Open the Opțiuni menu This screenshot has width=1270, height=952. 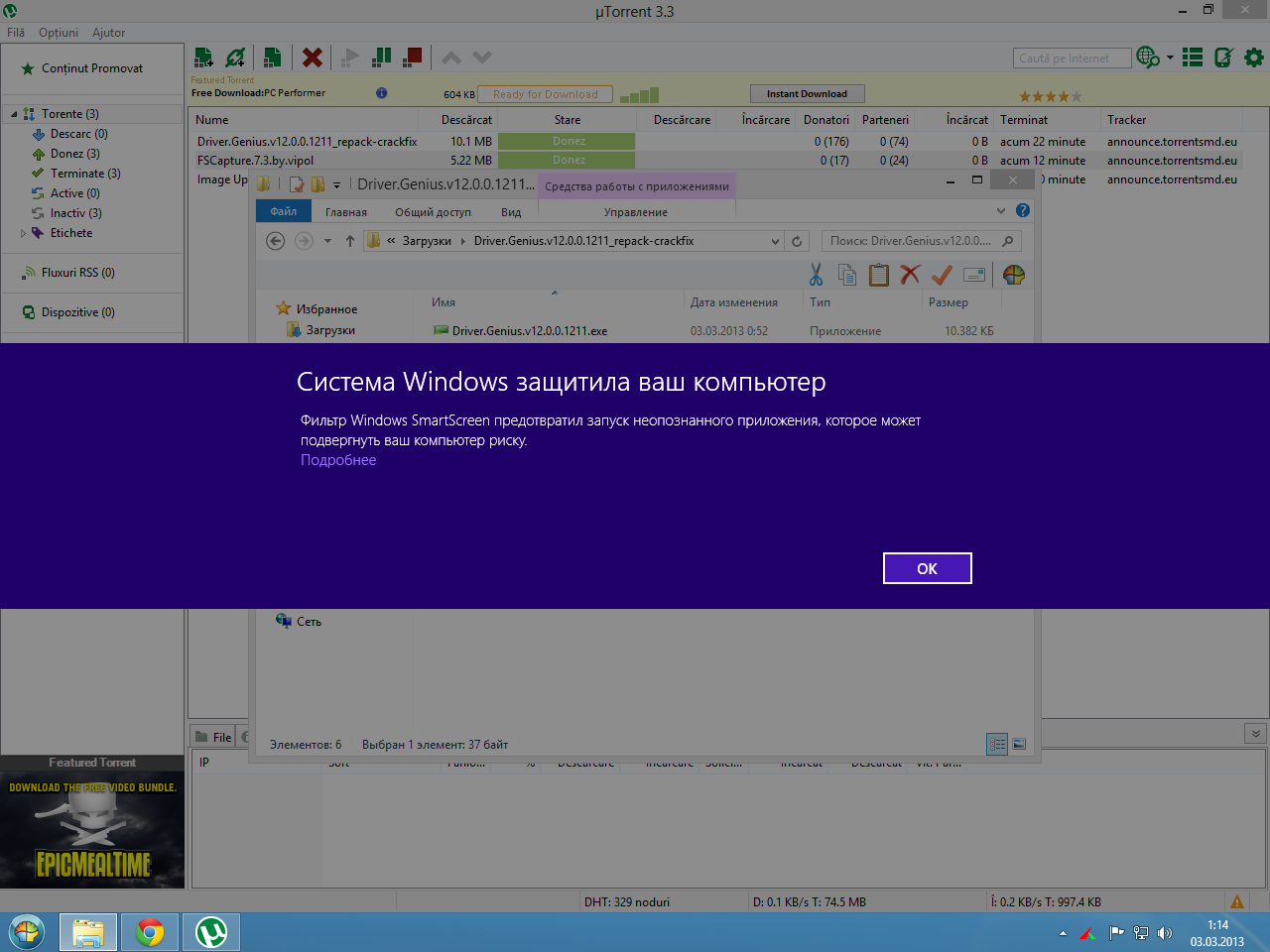tap(59, 33)
